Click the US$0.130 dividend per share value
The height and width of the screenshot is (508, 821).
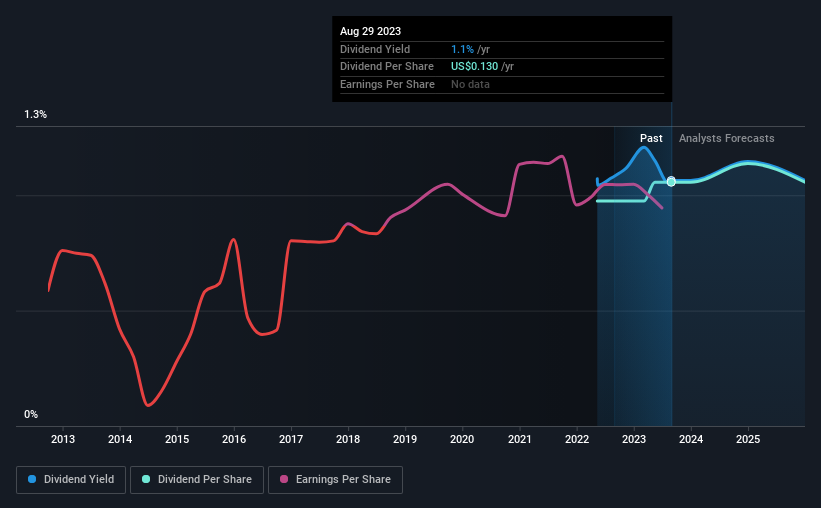[477, 67]
